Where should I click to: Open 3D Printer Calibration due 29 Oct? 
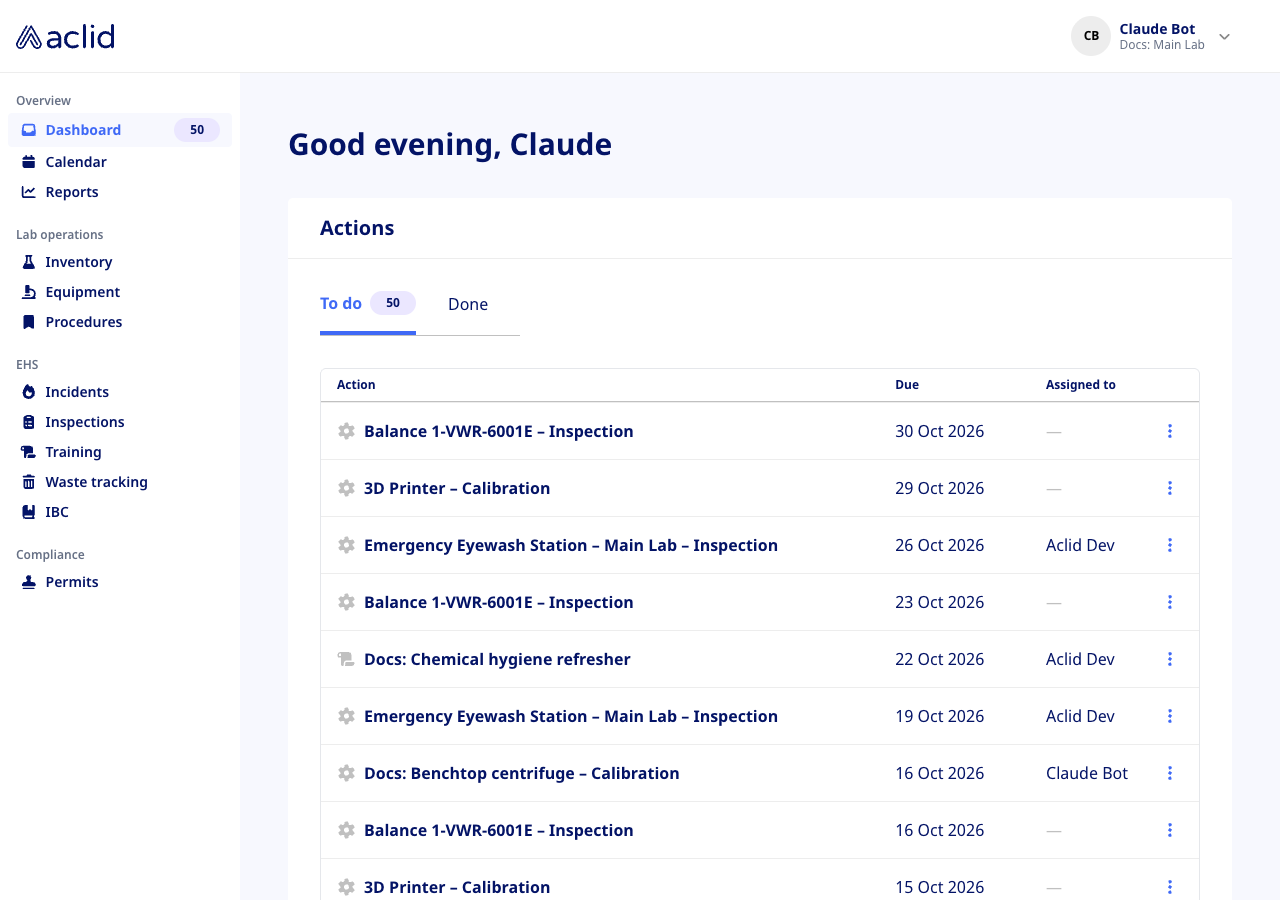(x=457, y=488)
